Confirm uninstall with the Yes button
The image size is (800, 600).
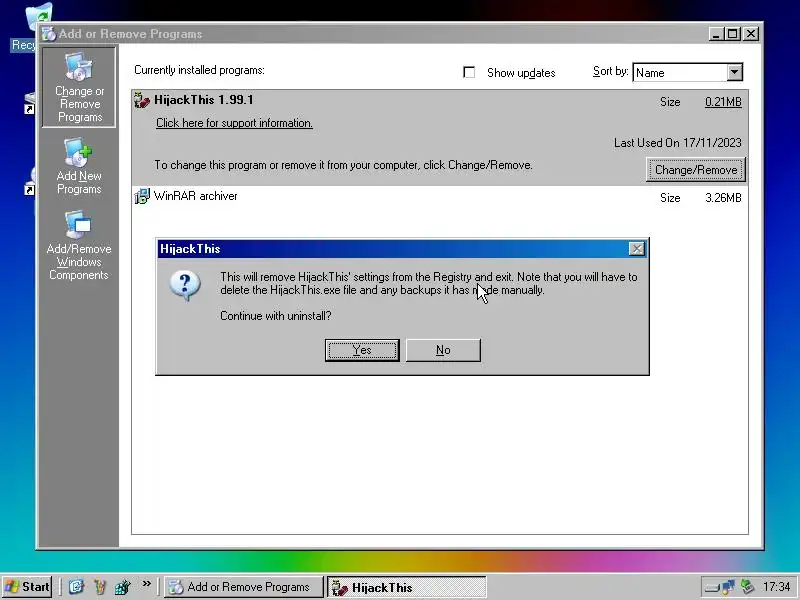[362, 350]
